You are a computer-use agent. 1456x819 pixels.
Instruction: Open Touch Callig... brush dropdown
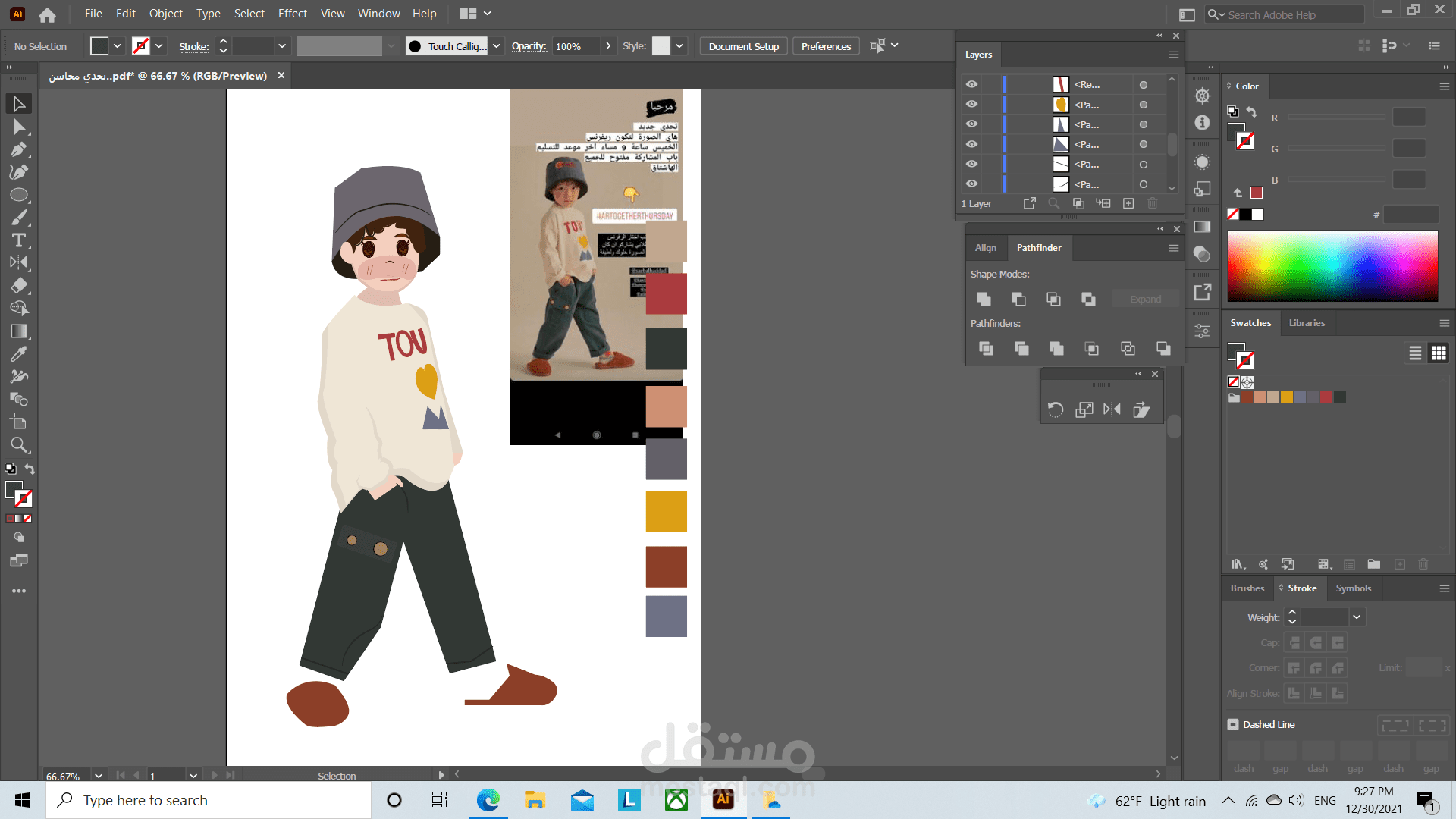click(496, 46)
